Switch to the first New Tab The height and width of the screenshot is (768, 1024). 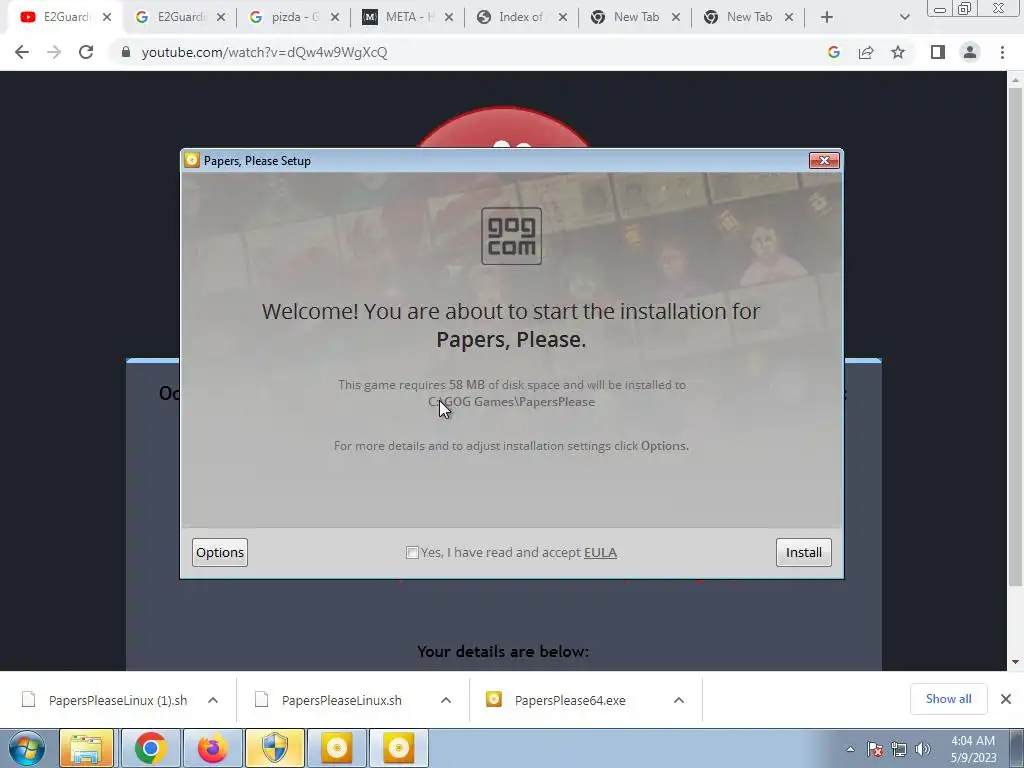635,17
